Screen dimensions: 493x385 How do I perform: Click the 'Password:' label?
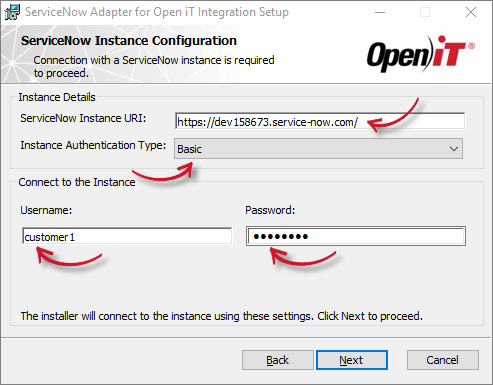[270, 210]
